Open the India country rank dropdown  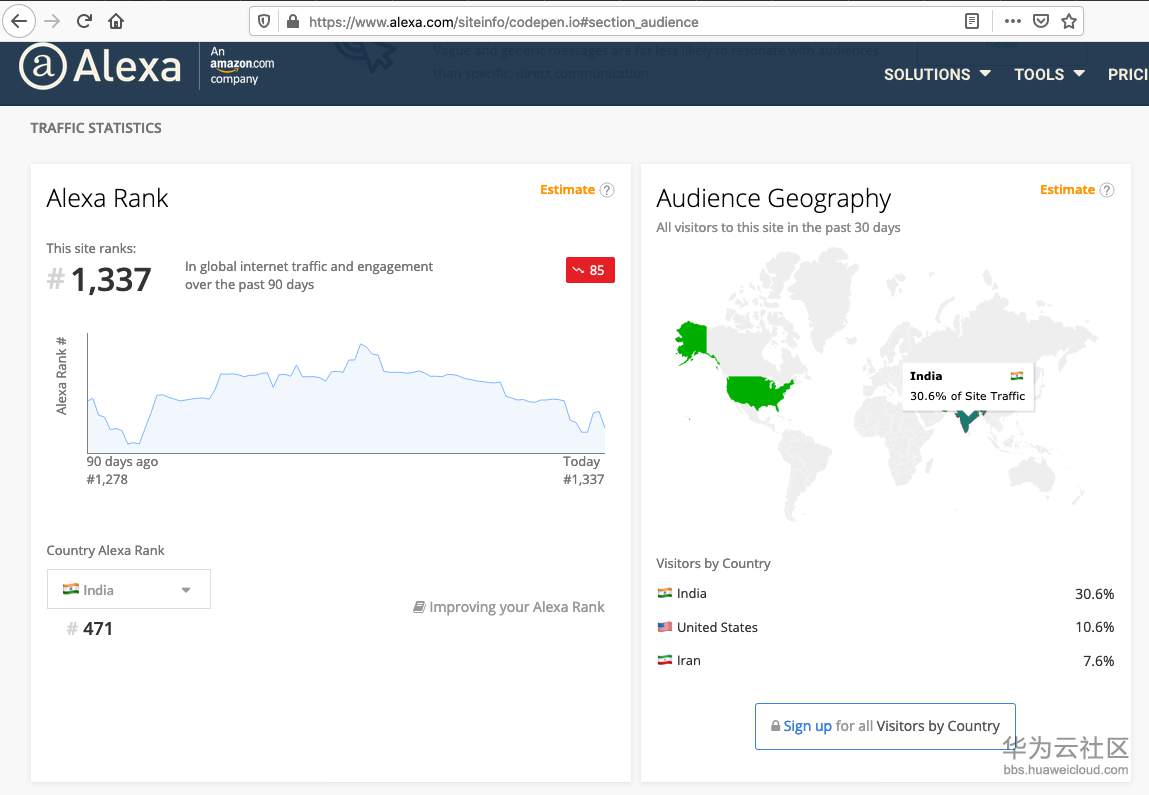point(129,589)
